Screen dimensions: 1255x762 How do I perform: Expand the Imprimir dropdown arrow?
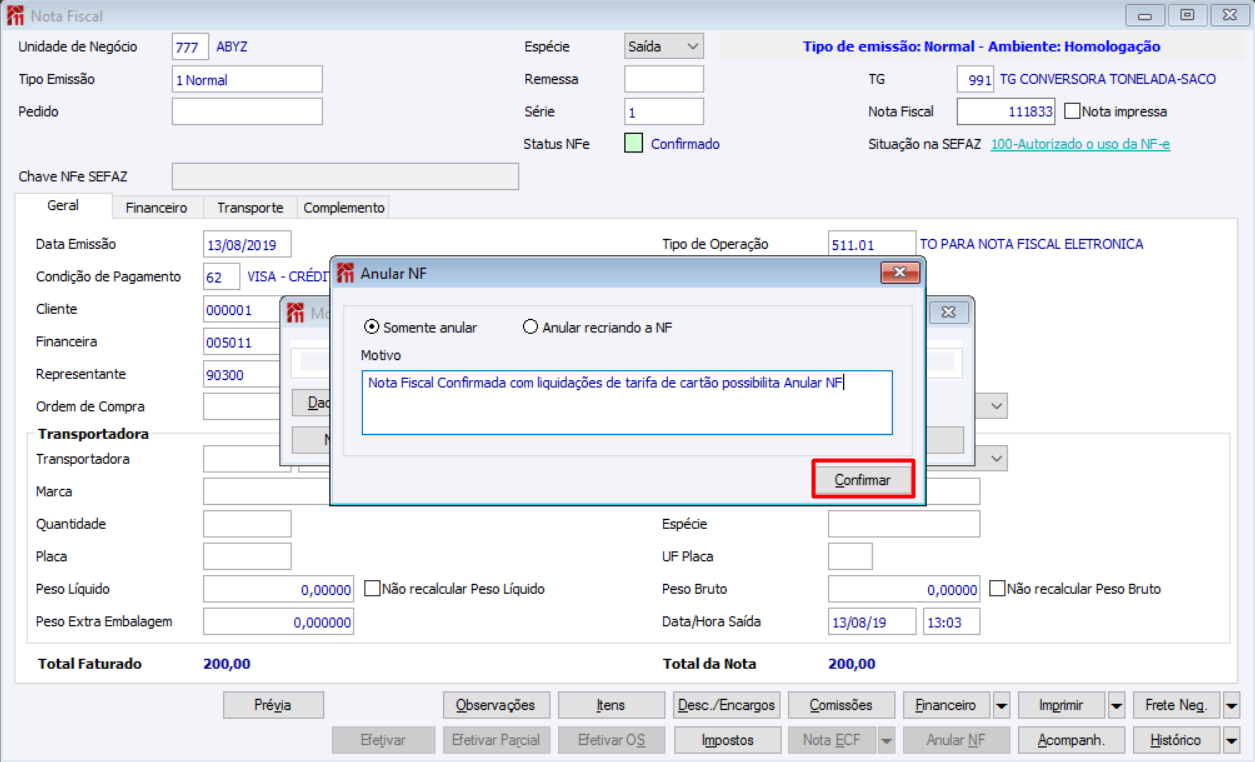pyautogui.click(x=1116, y=705)
